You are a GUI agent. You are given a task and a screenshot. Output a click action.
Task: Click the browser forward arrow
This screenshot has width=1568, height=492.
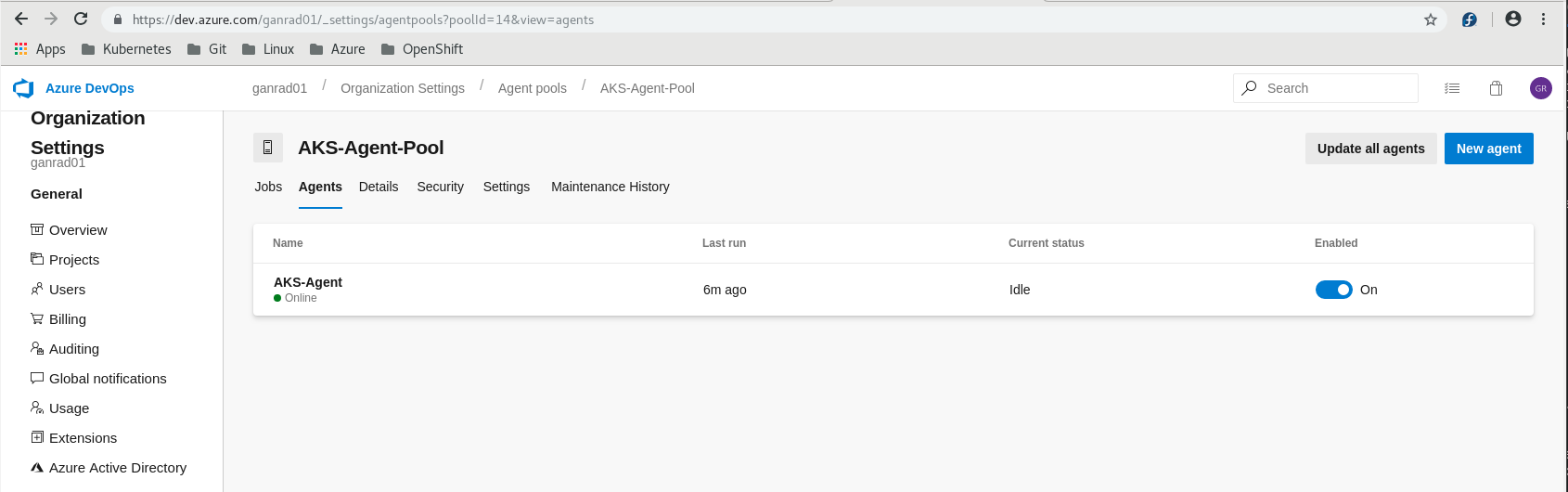[51, 19]
